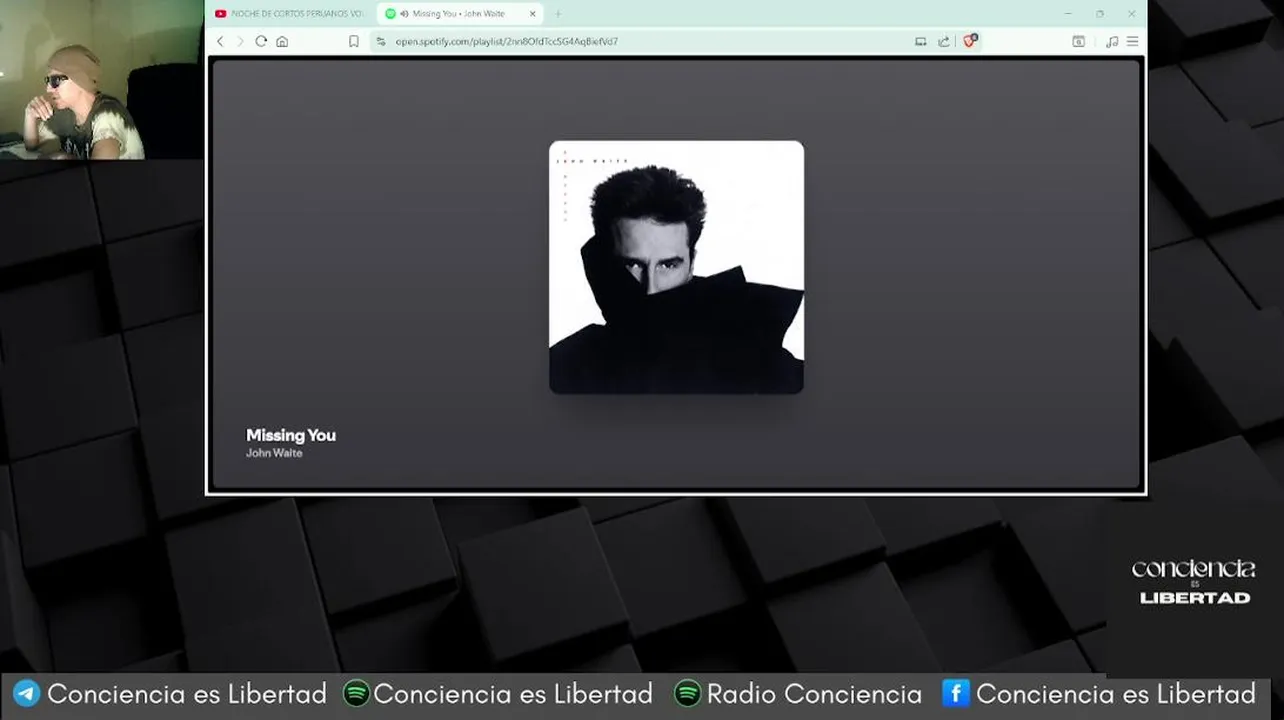Screen dimensions: 1284x720
Task: Click the Radio Conciencia text
Action: pyautogui.click(x=814, y=694)
